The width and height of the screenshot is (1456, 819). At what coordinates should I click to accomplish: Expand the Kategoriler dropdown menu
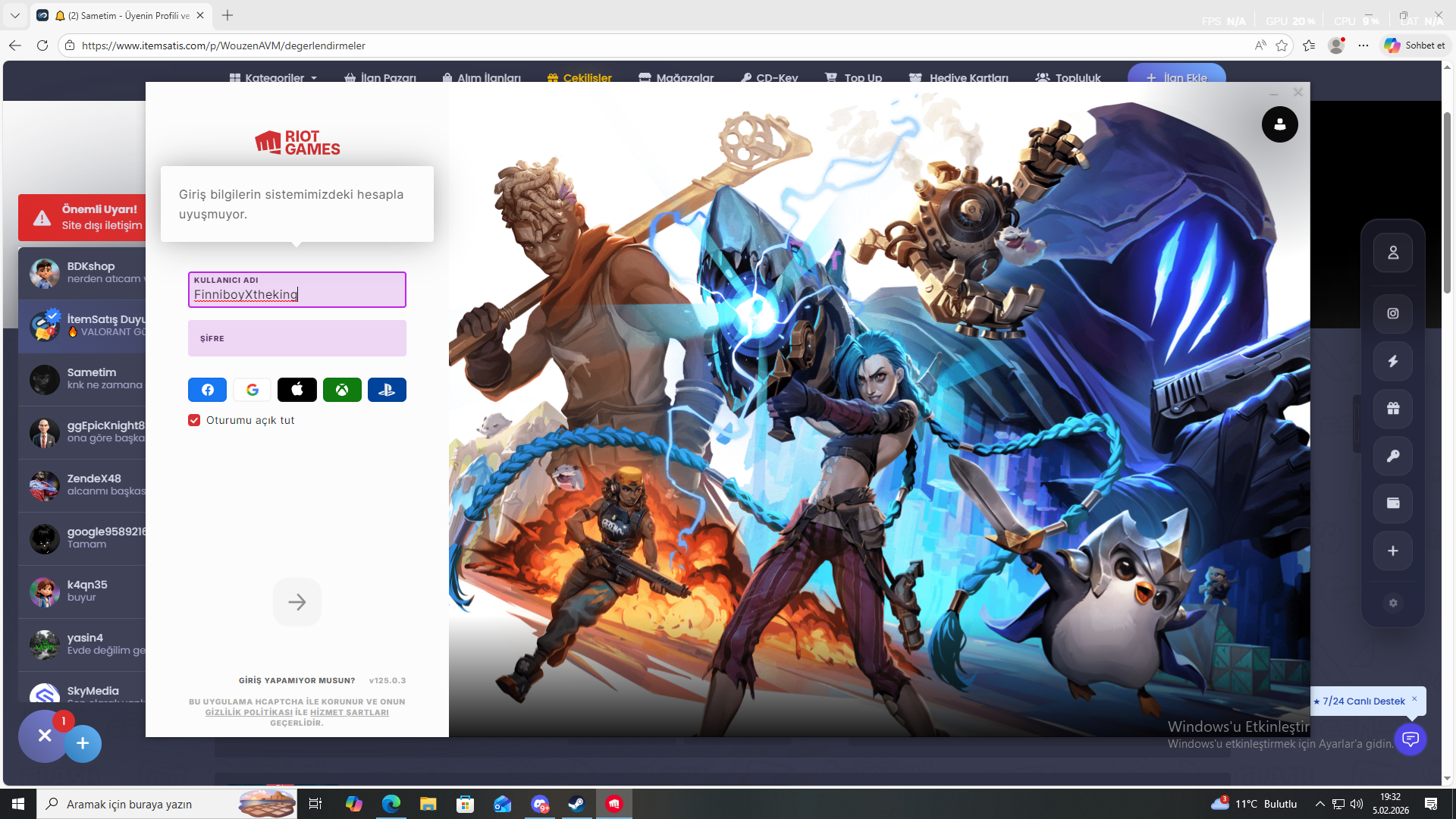(274, 78)
